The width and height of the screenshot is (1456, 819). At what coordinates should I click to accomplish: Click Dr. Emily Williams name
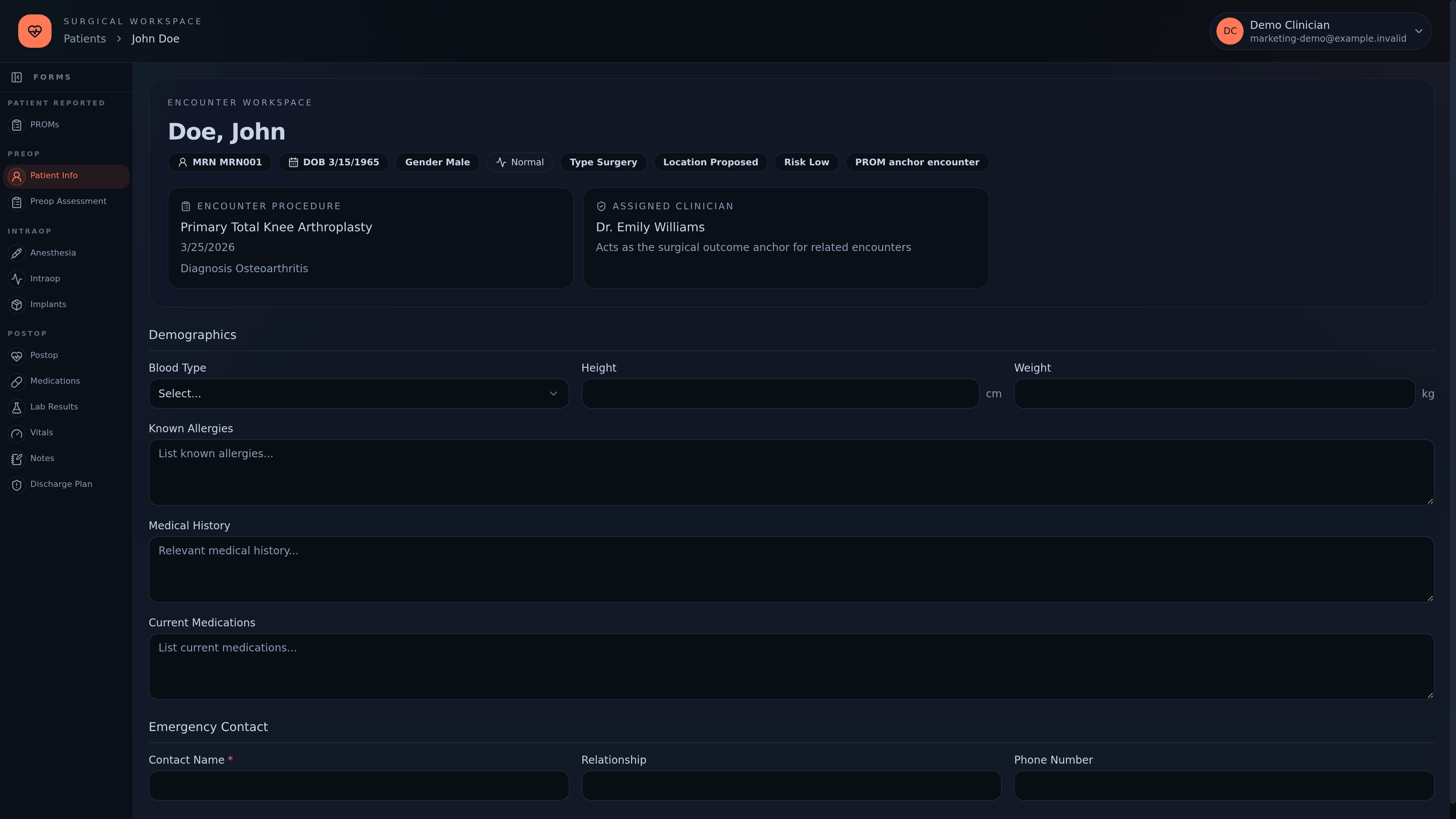tap(650, 227)
